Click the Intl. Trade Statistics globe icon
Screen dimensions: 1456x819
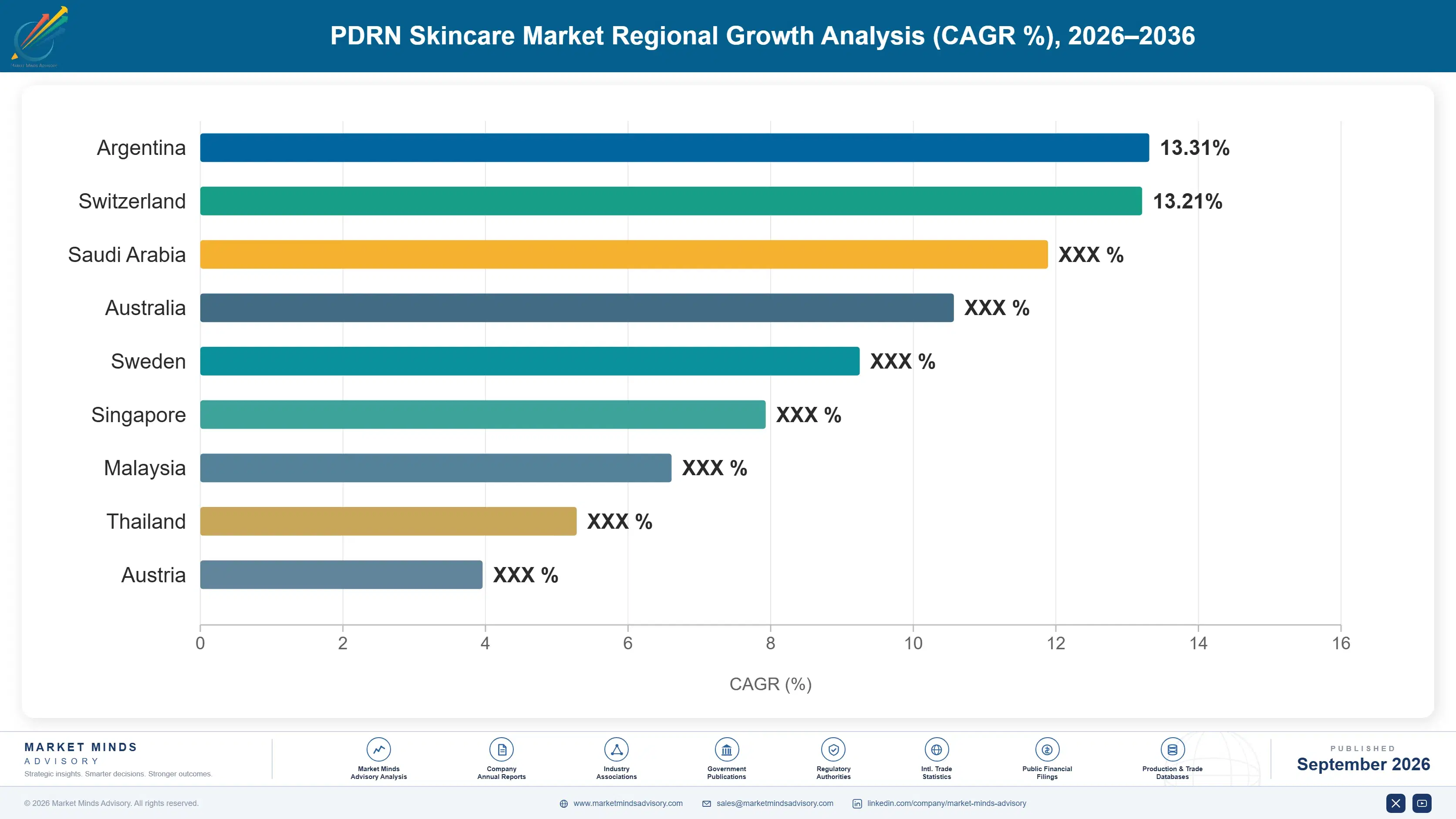pyautogui.click(x=937, y=749)
